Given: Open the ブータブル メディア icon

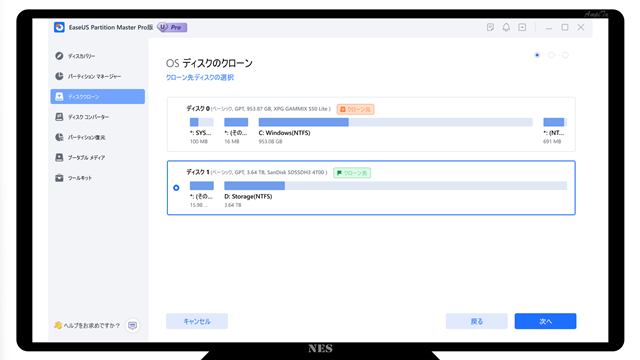Looking at the screenshot, I should pyautogui.click(x=59, y=158).
